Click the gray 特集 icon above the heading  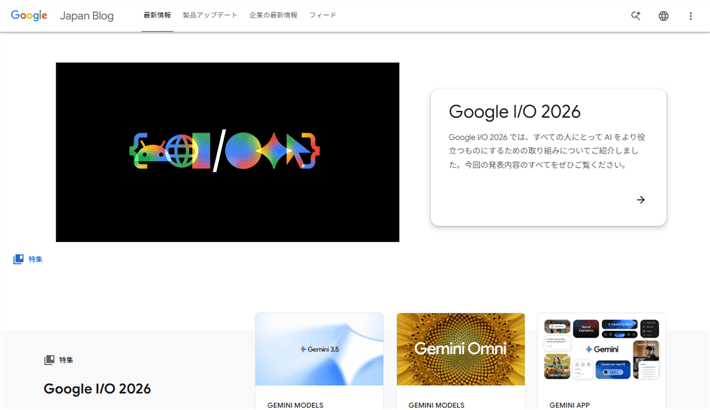(x=49, y=360)
